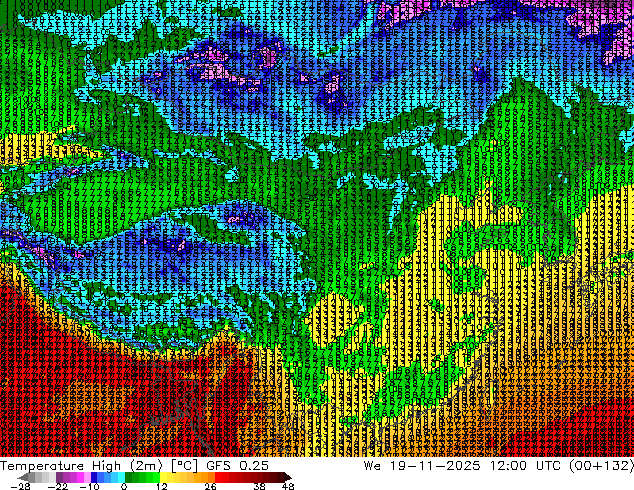Click the '-28' legend label

[21, 486]
